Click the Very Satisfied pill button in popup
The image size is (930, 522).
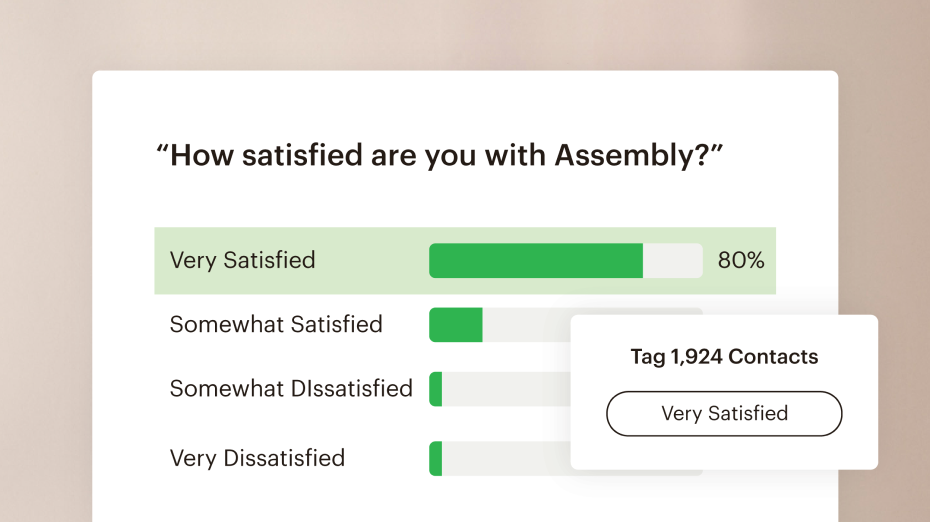[724, 413]
